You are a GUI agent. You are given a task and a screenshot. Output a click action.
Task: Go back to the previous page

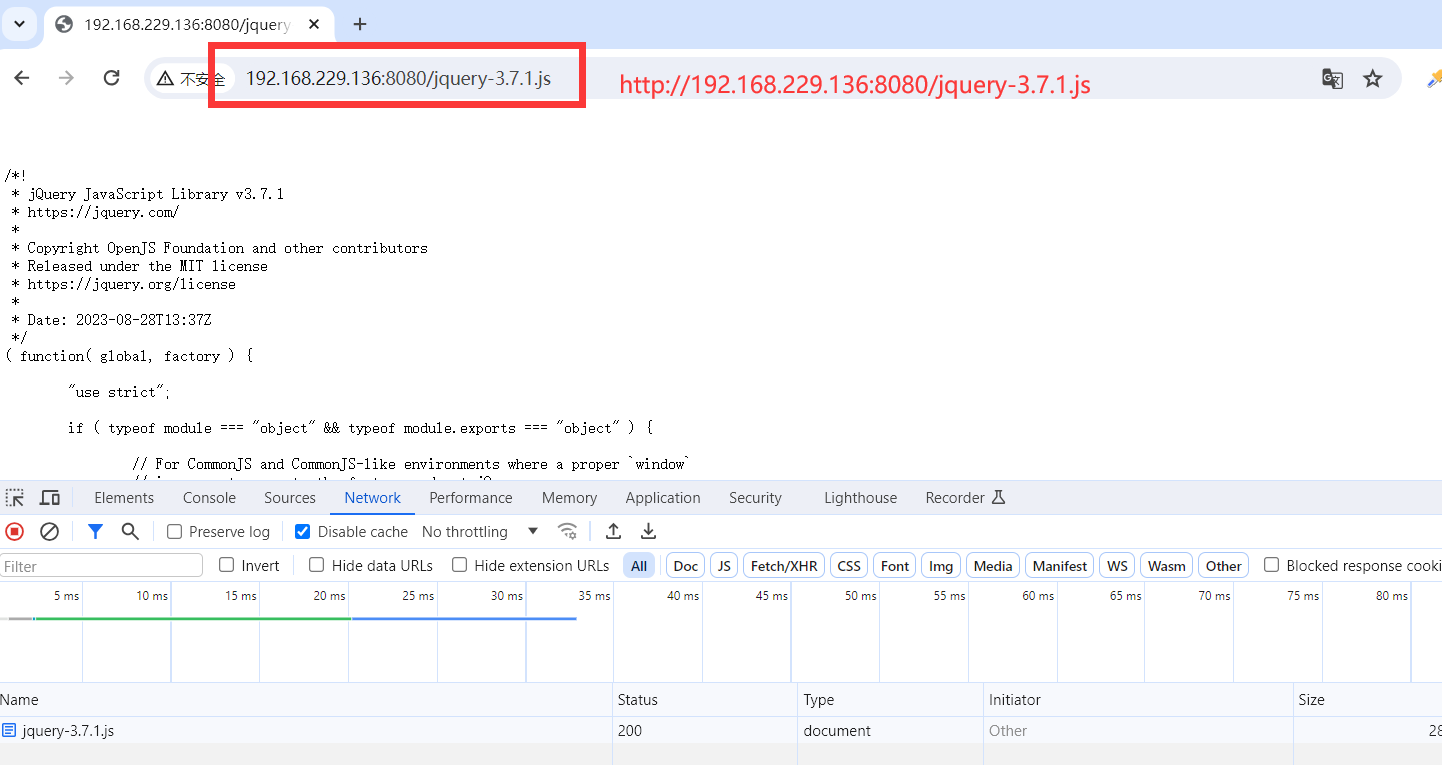[x=22, y=78]
